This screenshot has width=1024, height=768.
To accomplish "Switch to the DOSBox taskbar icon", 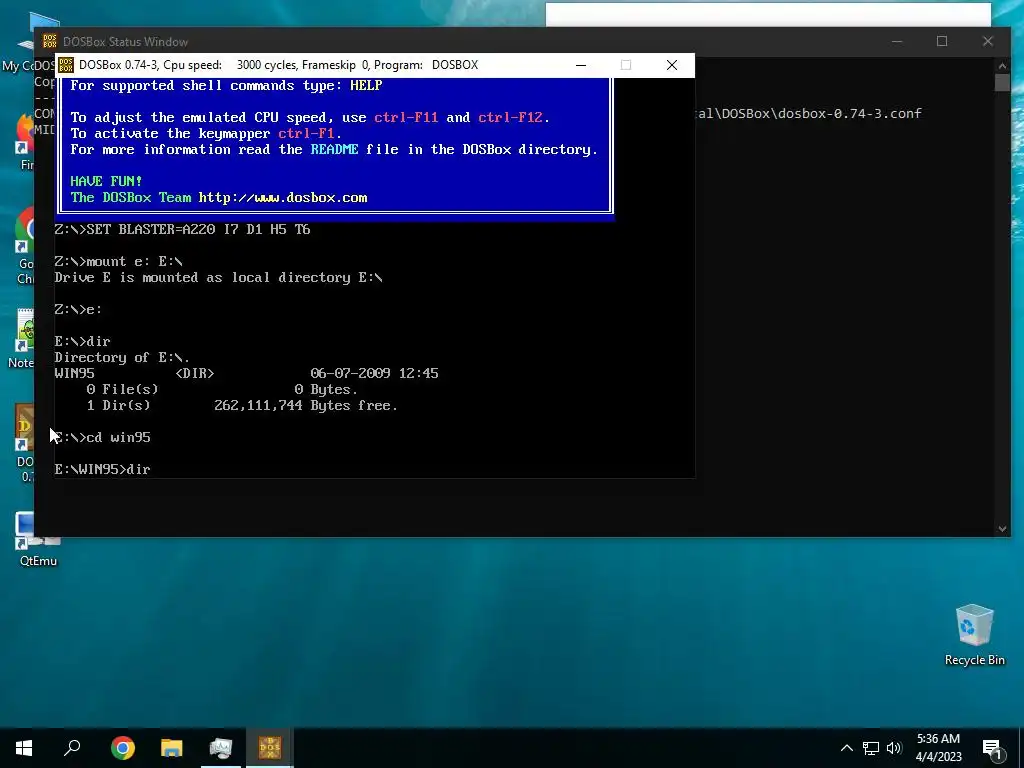I will click(x=270, y=748).
